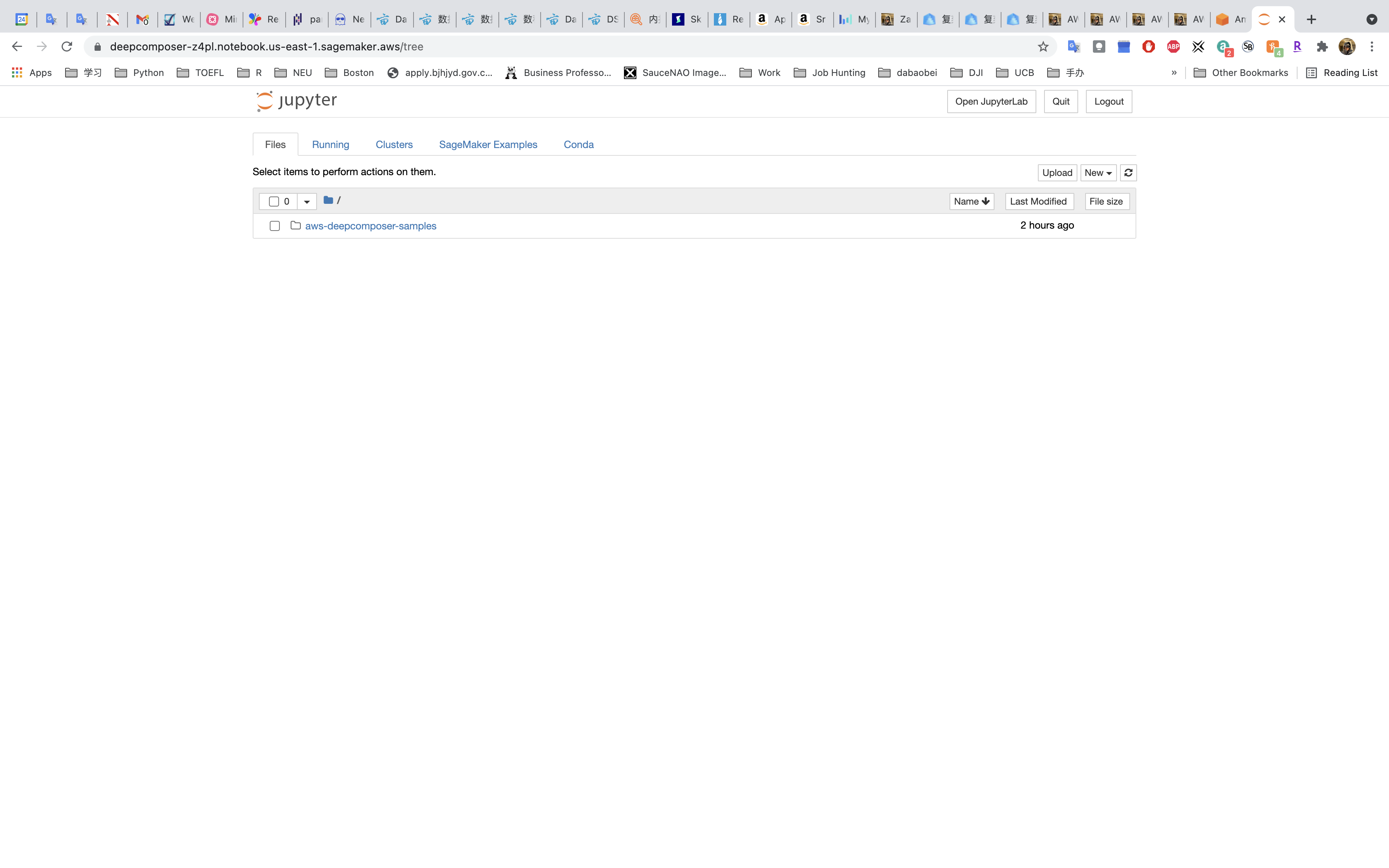Go back to the previous page
1389x868 pixels.
(17, 47)
